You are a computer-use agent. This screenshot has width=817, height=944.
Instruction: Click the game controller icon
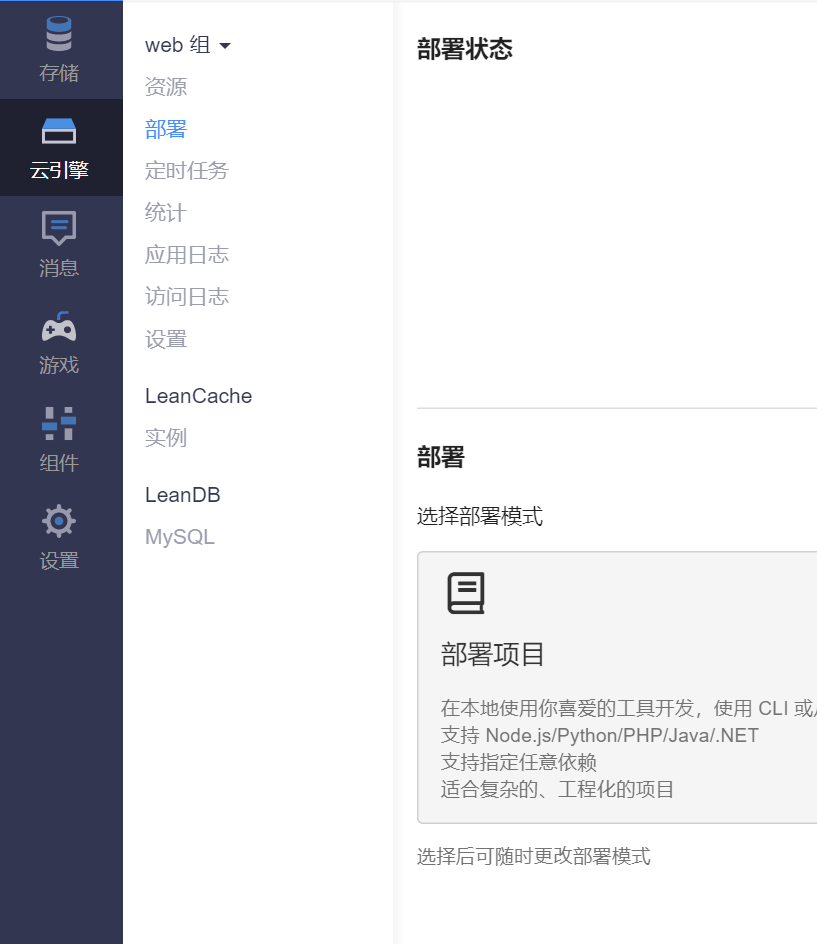(x=59, y=327)
